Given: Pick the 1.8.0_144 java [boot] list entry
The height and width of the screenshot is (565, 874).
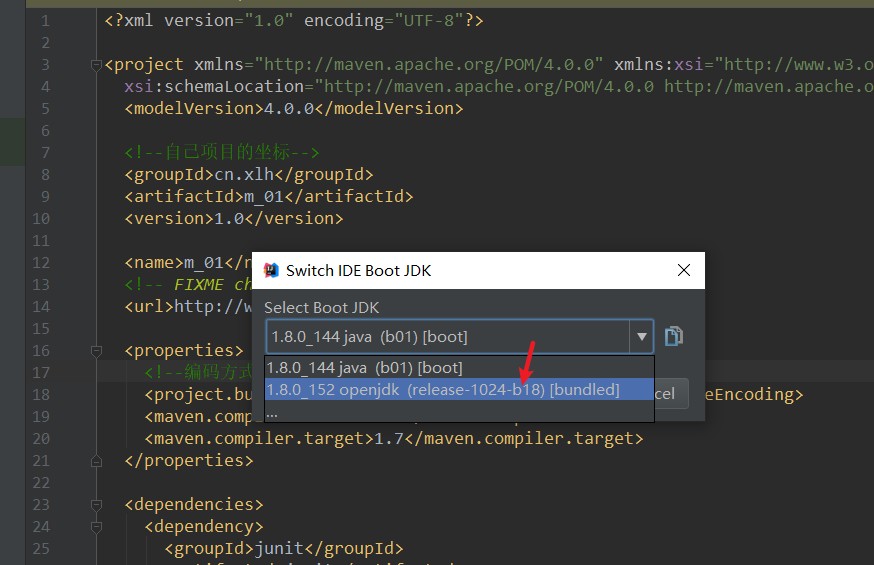Looking at the screenshot, I should [459, 368].
